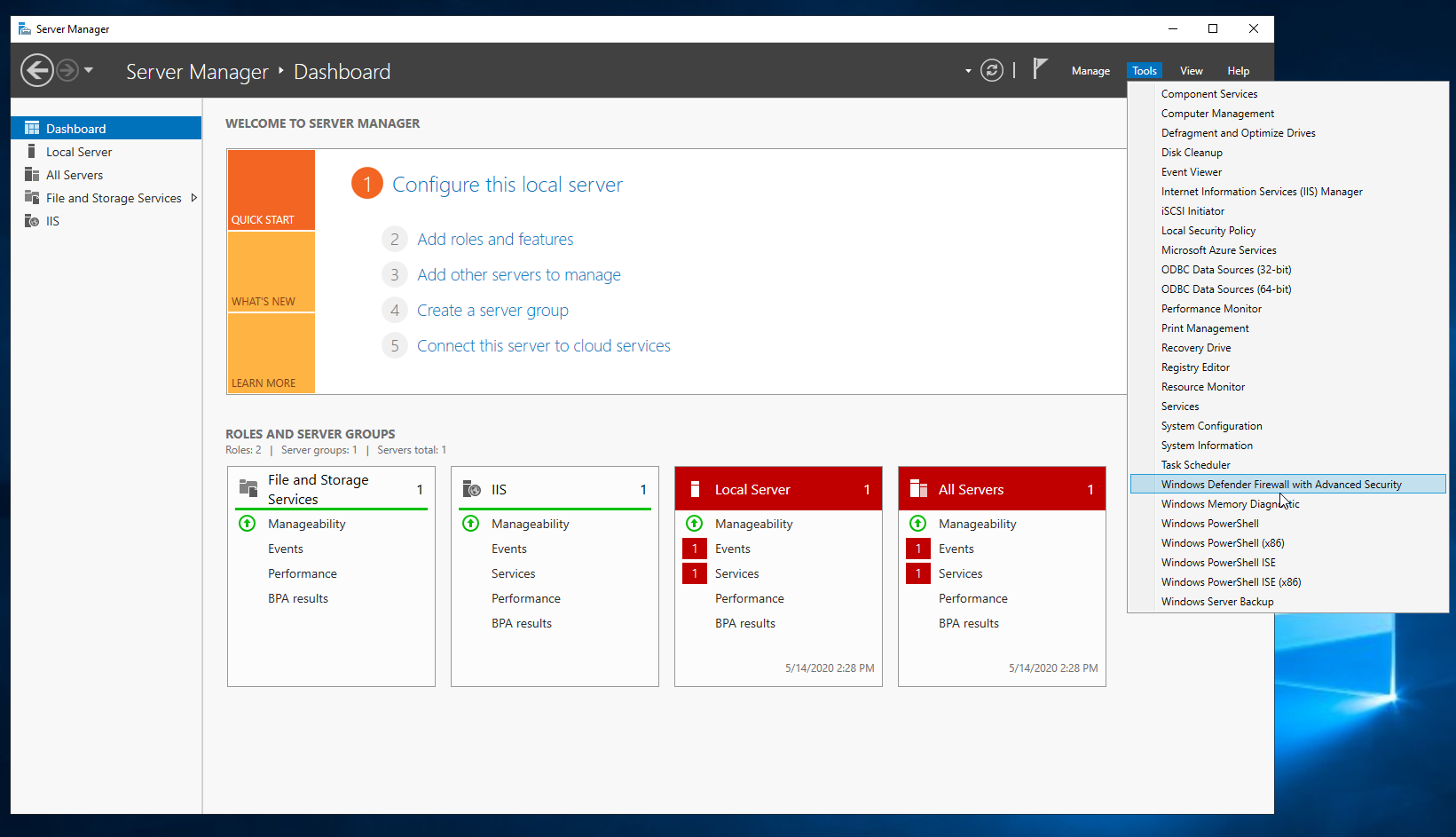Screen dimensions: 1456x837
Task: Click the red Local Server tile header icon
Action: (695, 488)
